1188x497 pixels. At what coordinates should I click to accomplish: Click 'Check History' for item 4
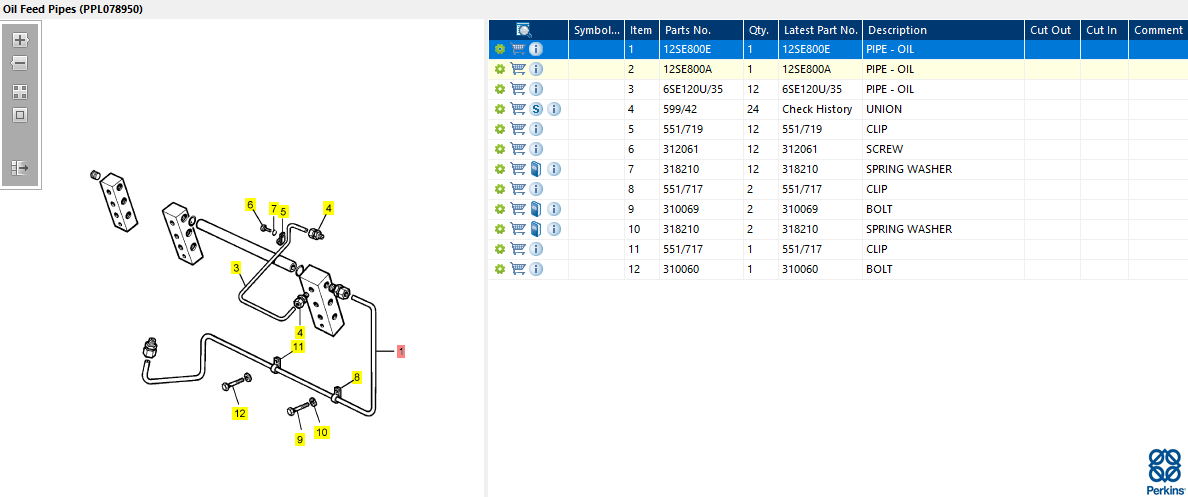[x=817, y=109]
